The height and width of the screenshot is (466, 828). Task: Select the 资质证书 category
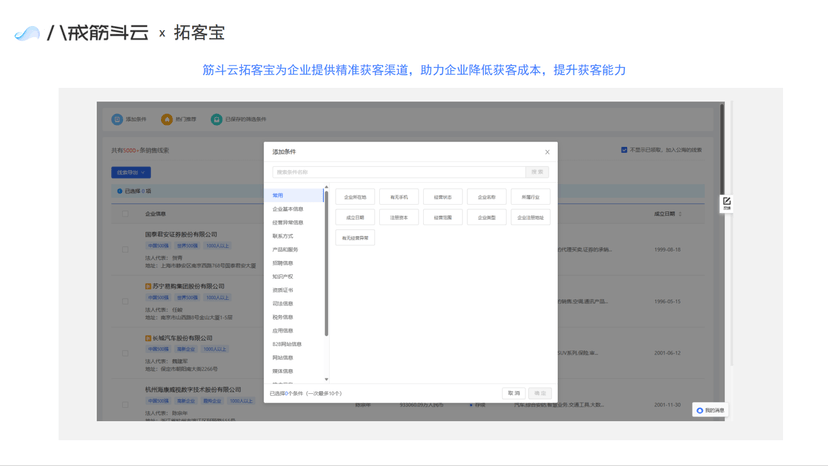[x=283, y=290]
